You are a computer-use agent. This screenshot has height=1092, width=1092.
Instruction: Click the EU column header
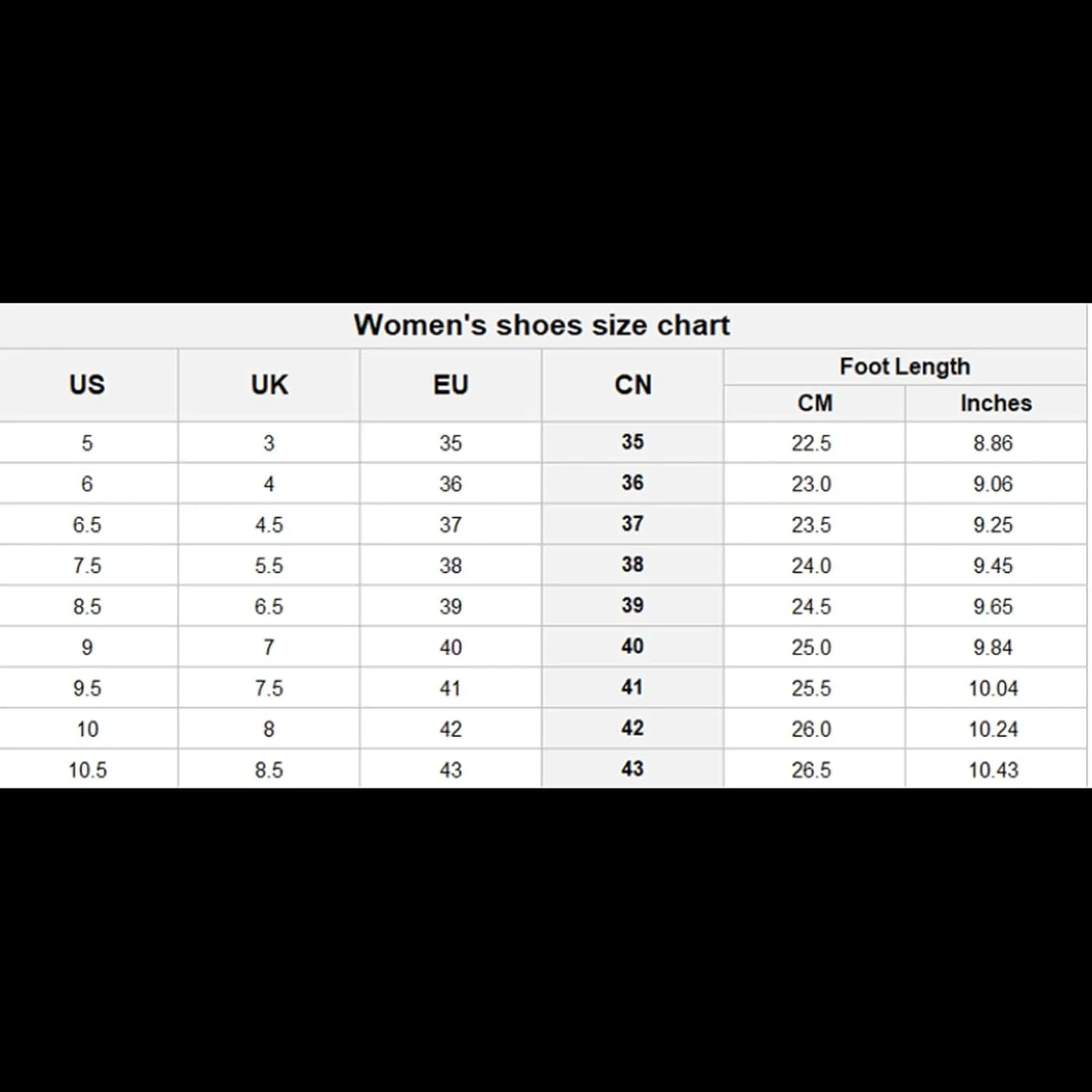coord(451,384)
